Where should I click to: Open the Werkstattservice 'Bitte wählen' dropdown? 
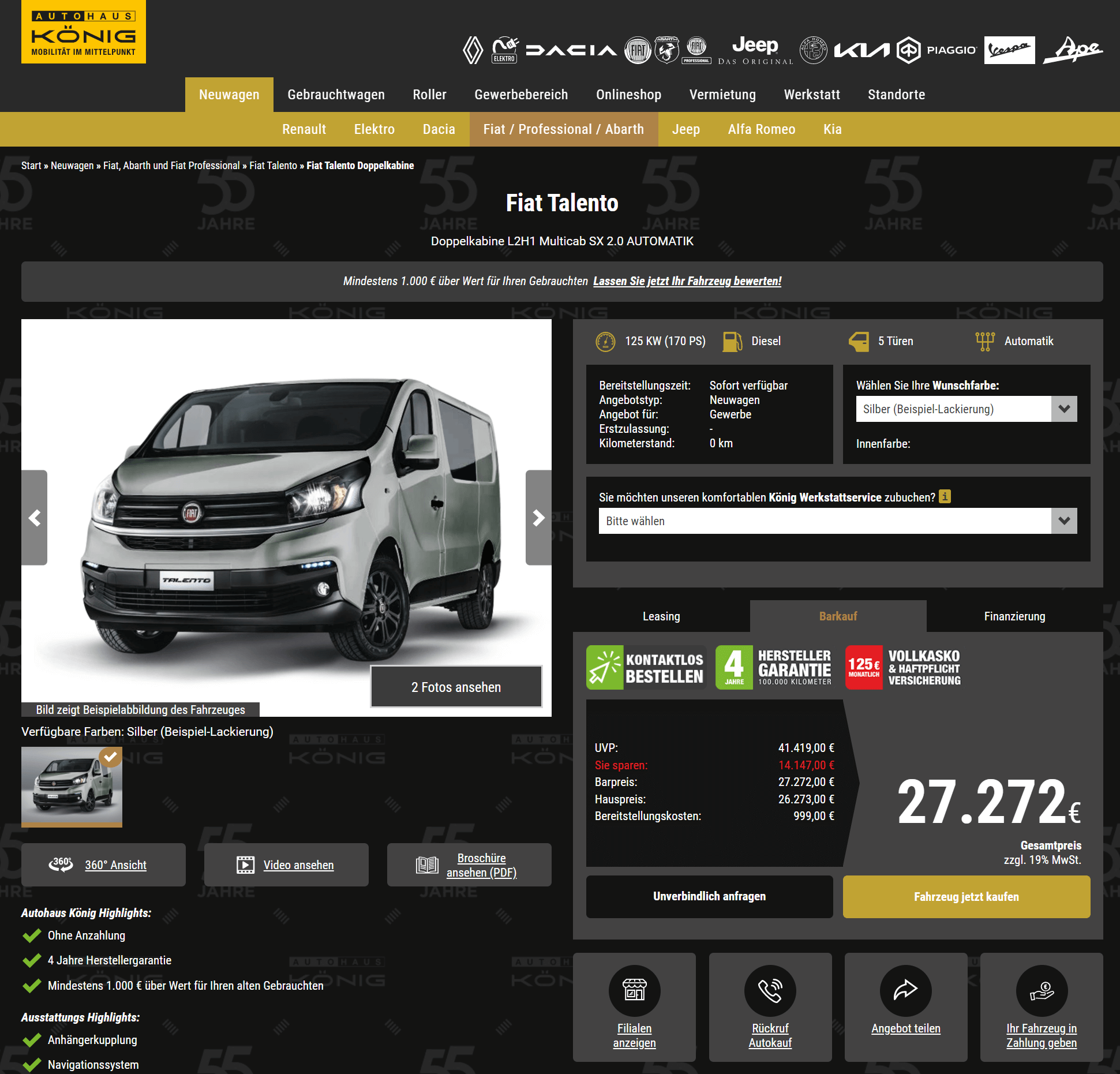tap(838, 521)
